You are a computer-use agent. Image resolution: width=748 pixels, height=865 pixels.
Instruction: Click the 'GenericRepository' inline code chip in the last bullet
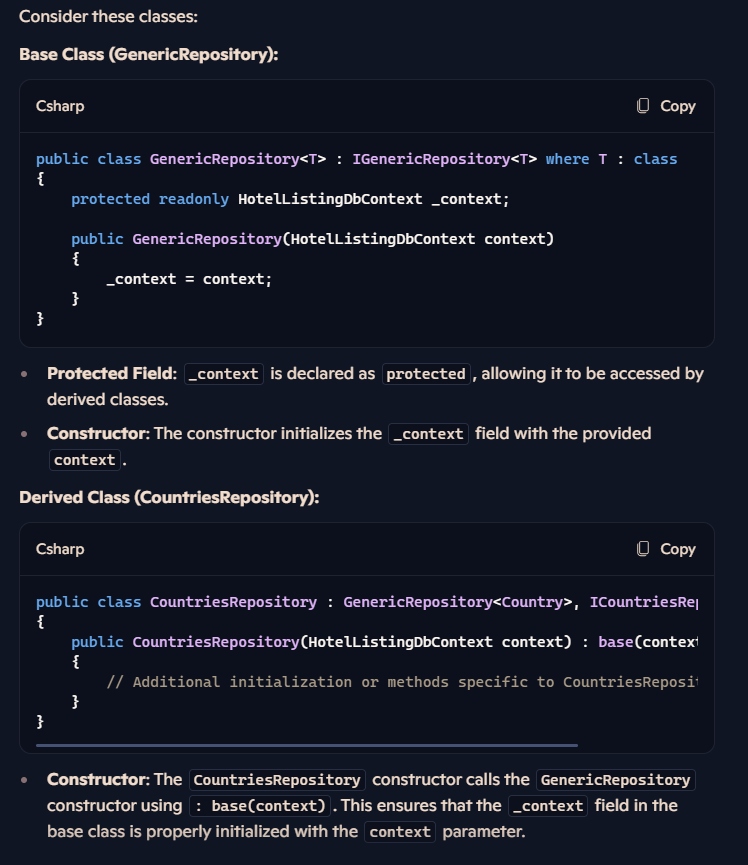coord(616,780)
